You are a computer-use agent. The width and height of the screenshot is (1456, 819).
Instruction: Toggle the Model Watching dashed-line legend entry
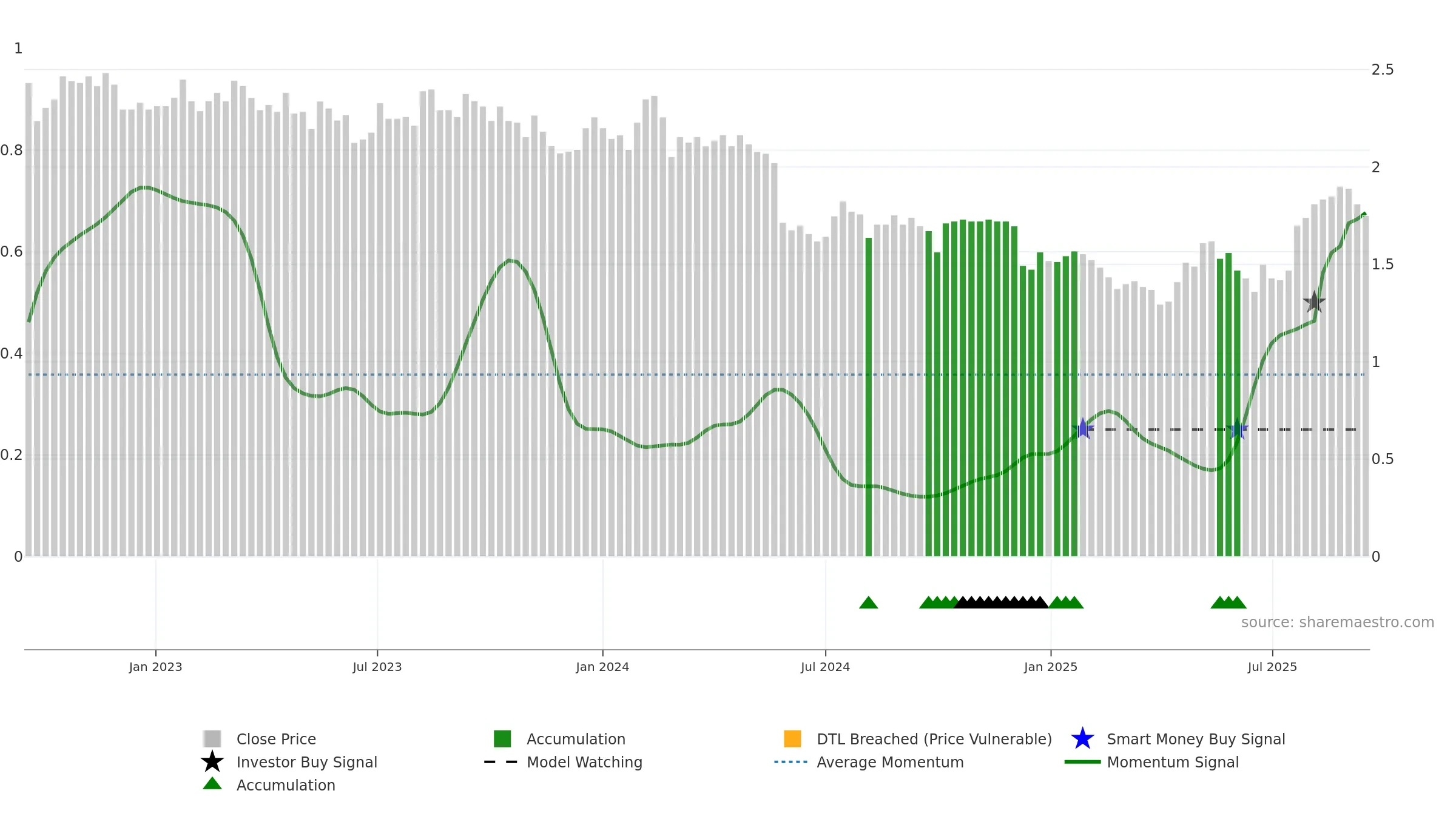500,762
